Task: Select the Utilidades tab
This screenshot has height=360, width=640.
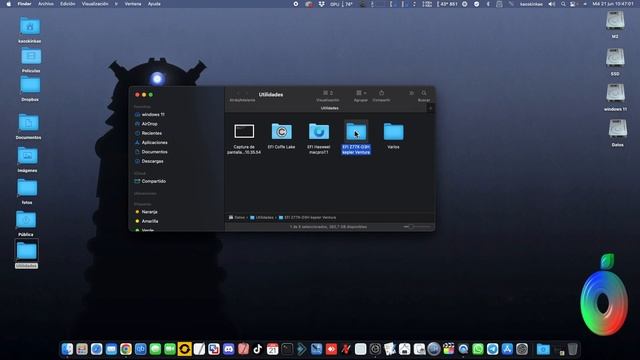Action: (329, 108)
